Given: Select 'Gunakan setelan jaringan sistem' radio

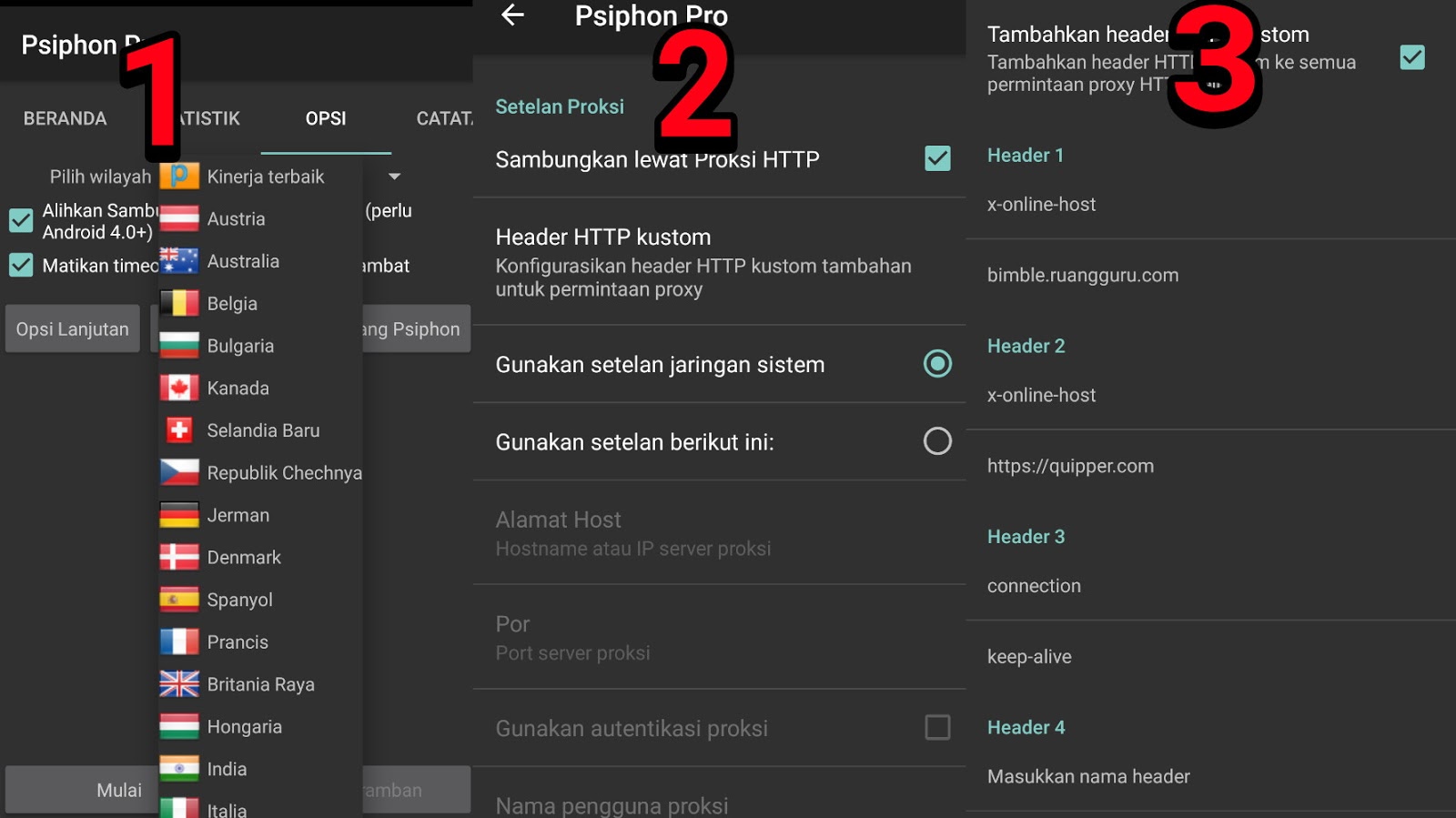Looking at the screenshot, I should pyautogui.click(x=937, y=364).
